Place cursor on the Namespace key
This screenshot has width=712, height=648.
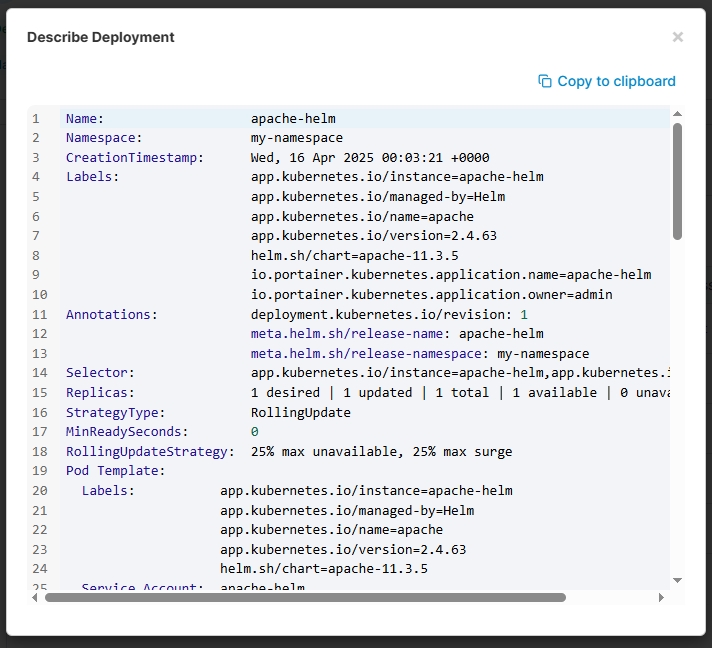[x=104, y=138]
